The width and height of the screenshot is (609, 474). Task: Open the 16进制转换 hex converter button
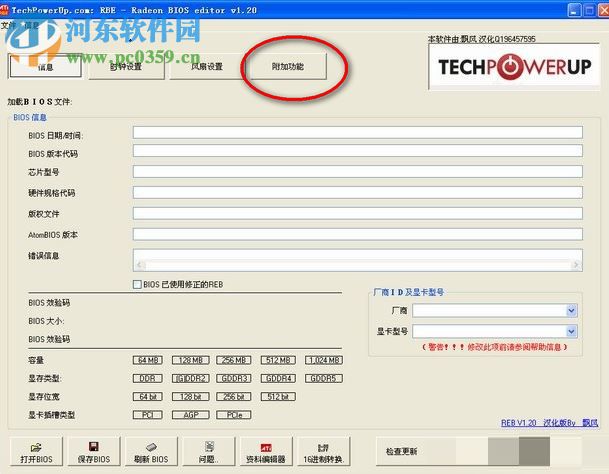coord(324,451)
